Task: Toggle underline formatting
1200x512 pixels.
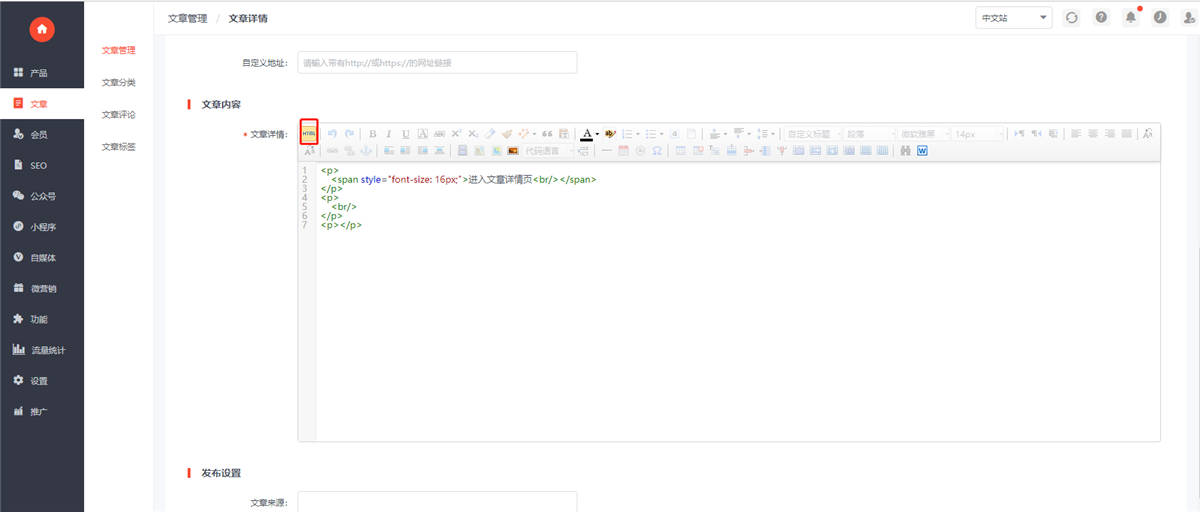Action: click(405, 133)
